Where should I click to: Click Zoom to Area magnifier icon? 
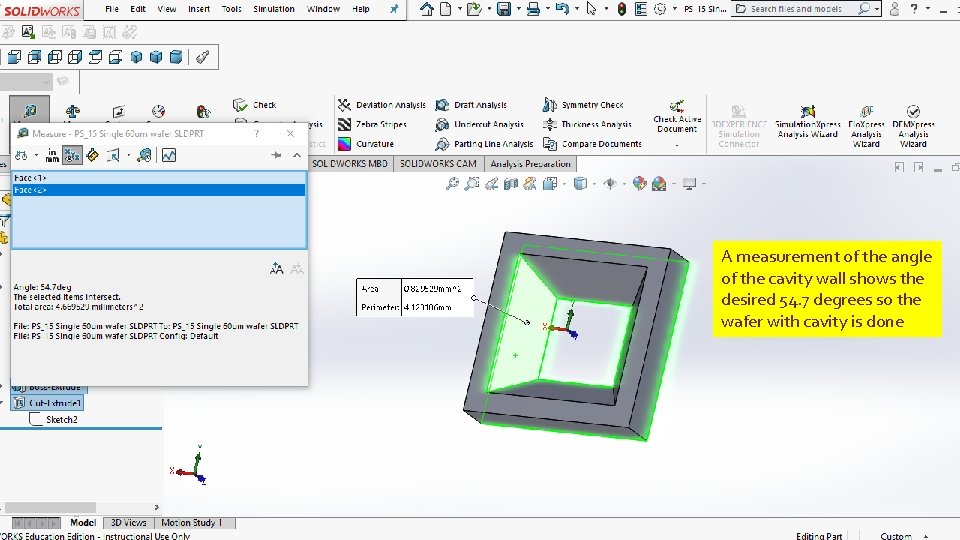[x=471, y=183]
